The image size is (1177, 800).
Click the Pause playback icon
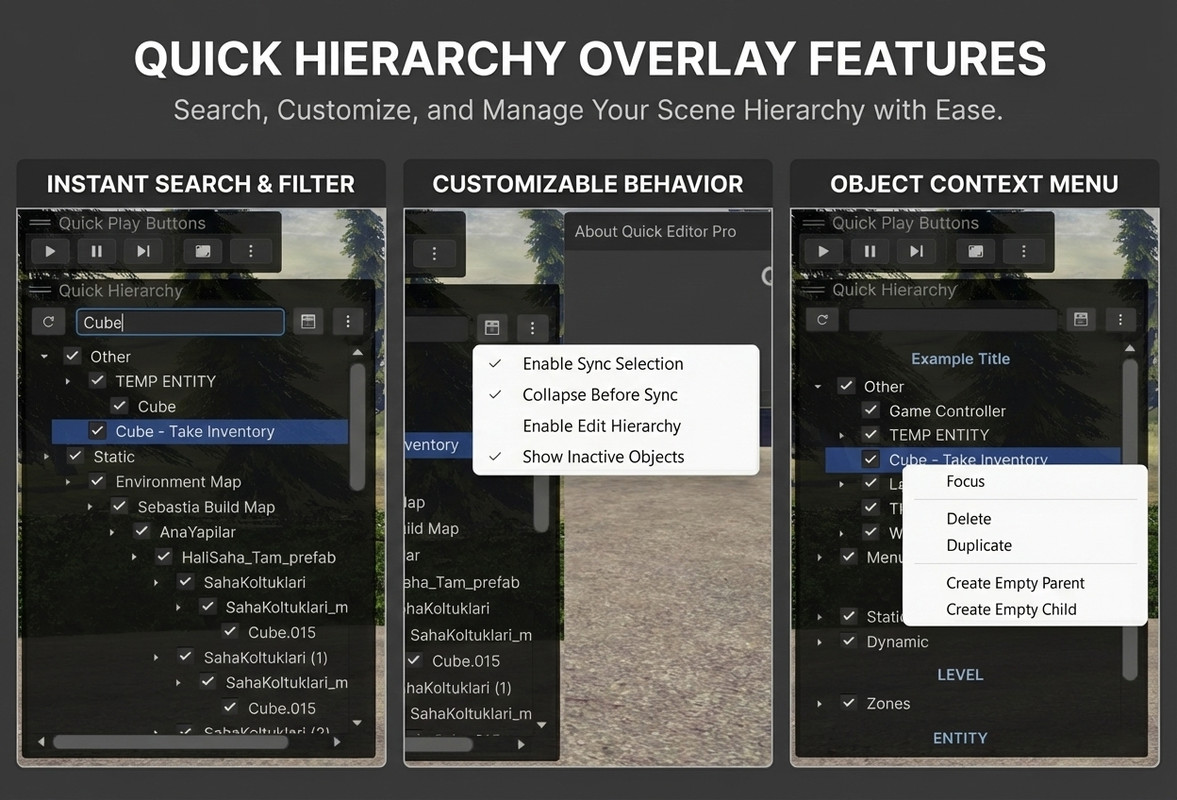pos(96,251)
